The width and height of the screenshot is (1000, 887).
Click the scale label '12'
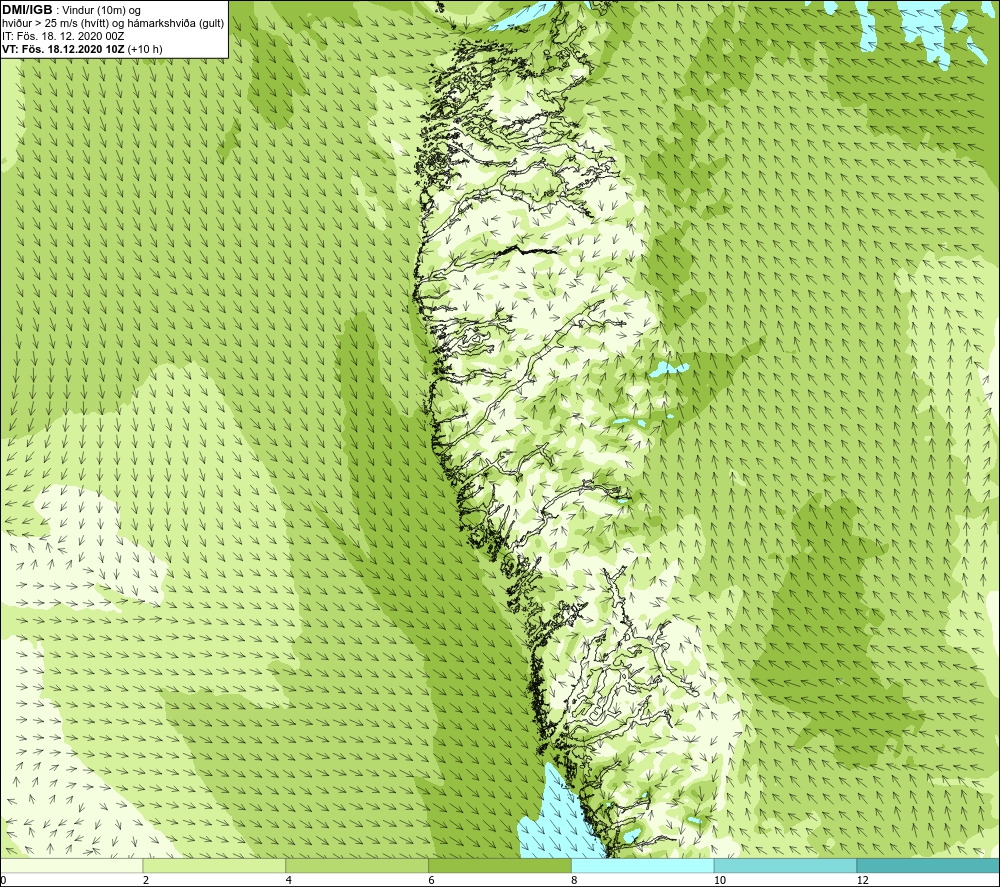click(x=863, y=880)
